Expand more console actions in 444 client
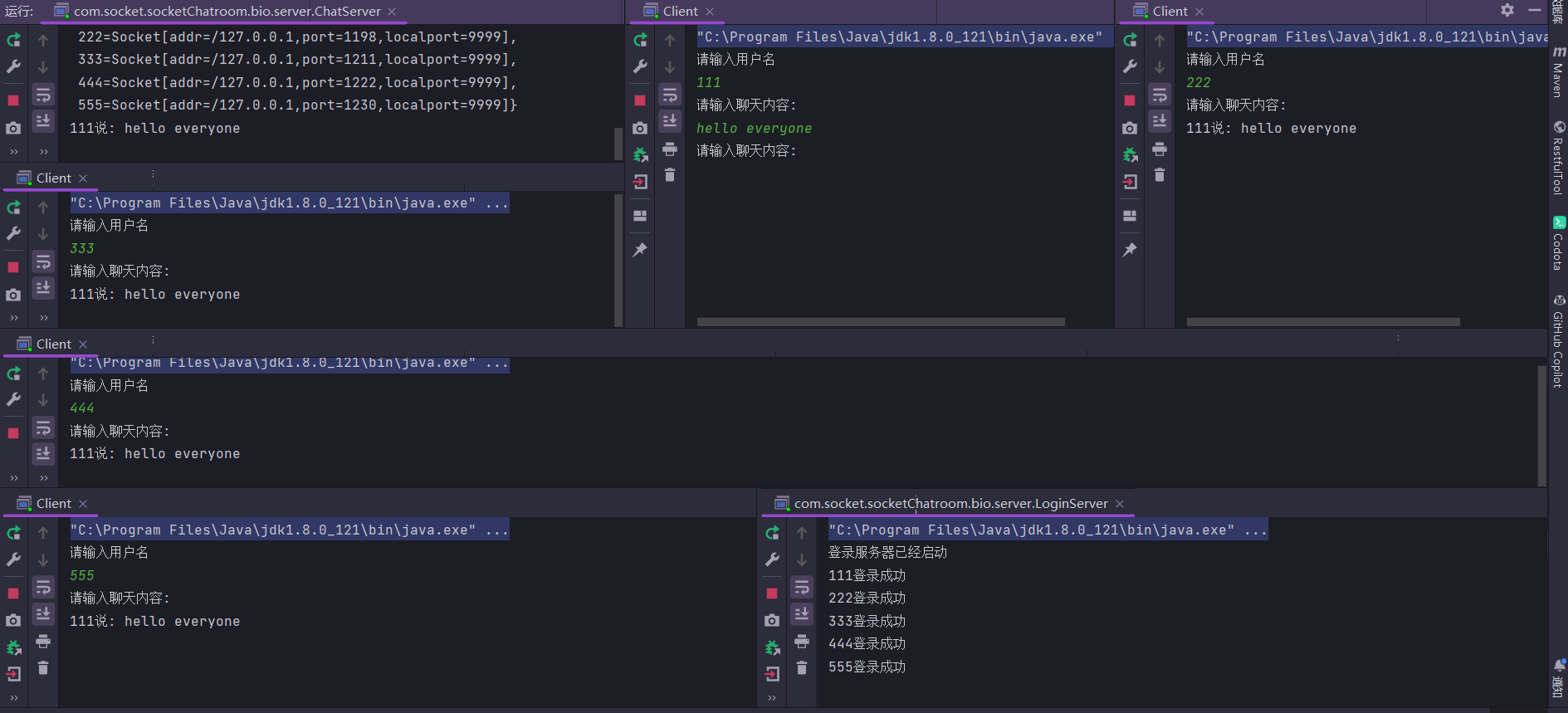The height and width of the screenshot is (713, 1568). (x=43, y=478)
